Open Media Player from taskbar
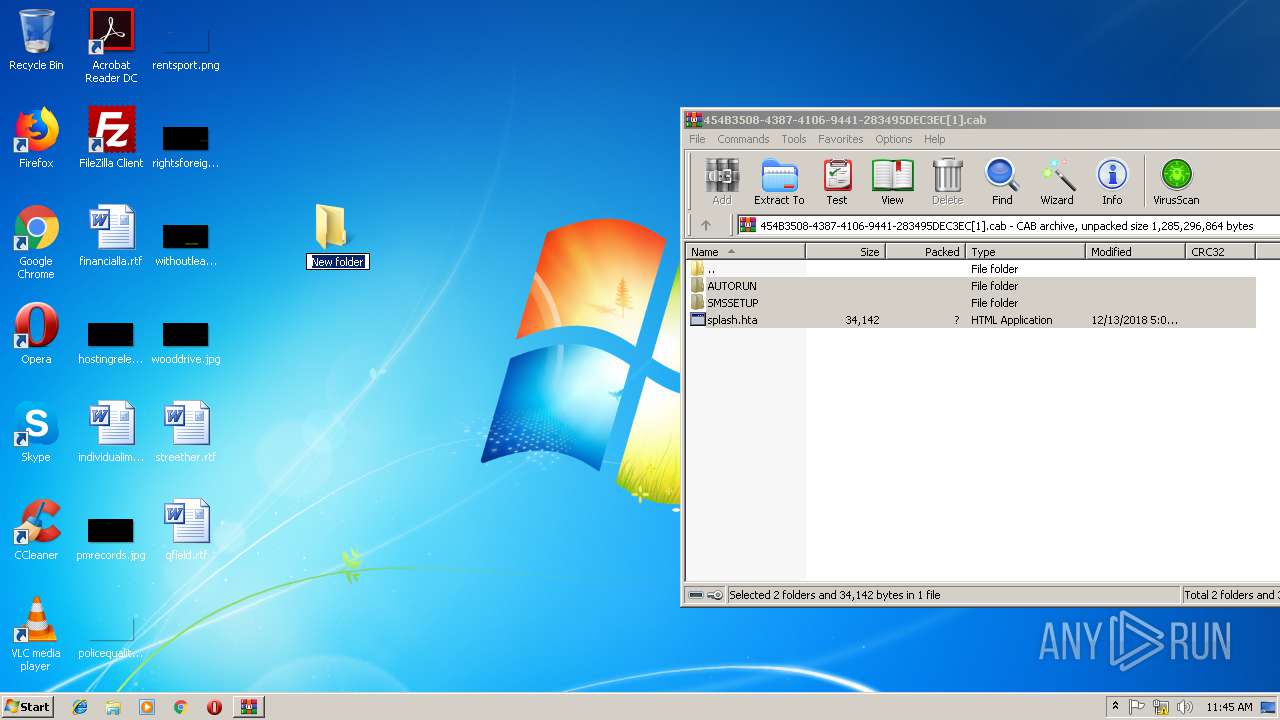The width and height of the screenshot is (1280, 720). click(147, 707)
